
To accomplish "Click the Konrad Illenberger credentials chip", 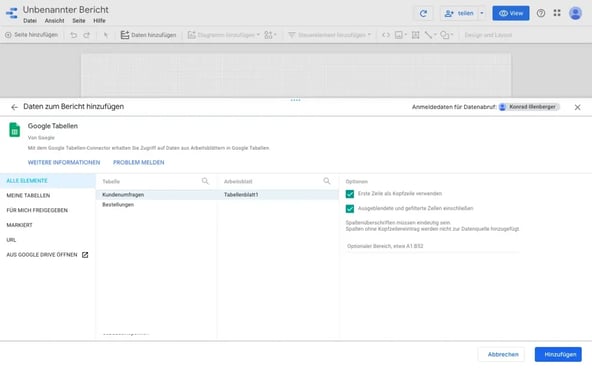I will coord(529,107).
